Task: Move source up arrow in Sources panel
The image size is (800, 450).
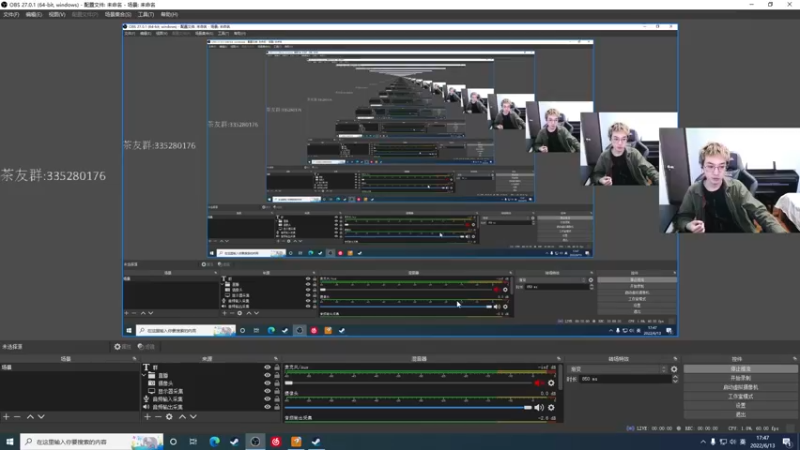Action: coord(182,417)
